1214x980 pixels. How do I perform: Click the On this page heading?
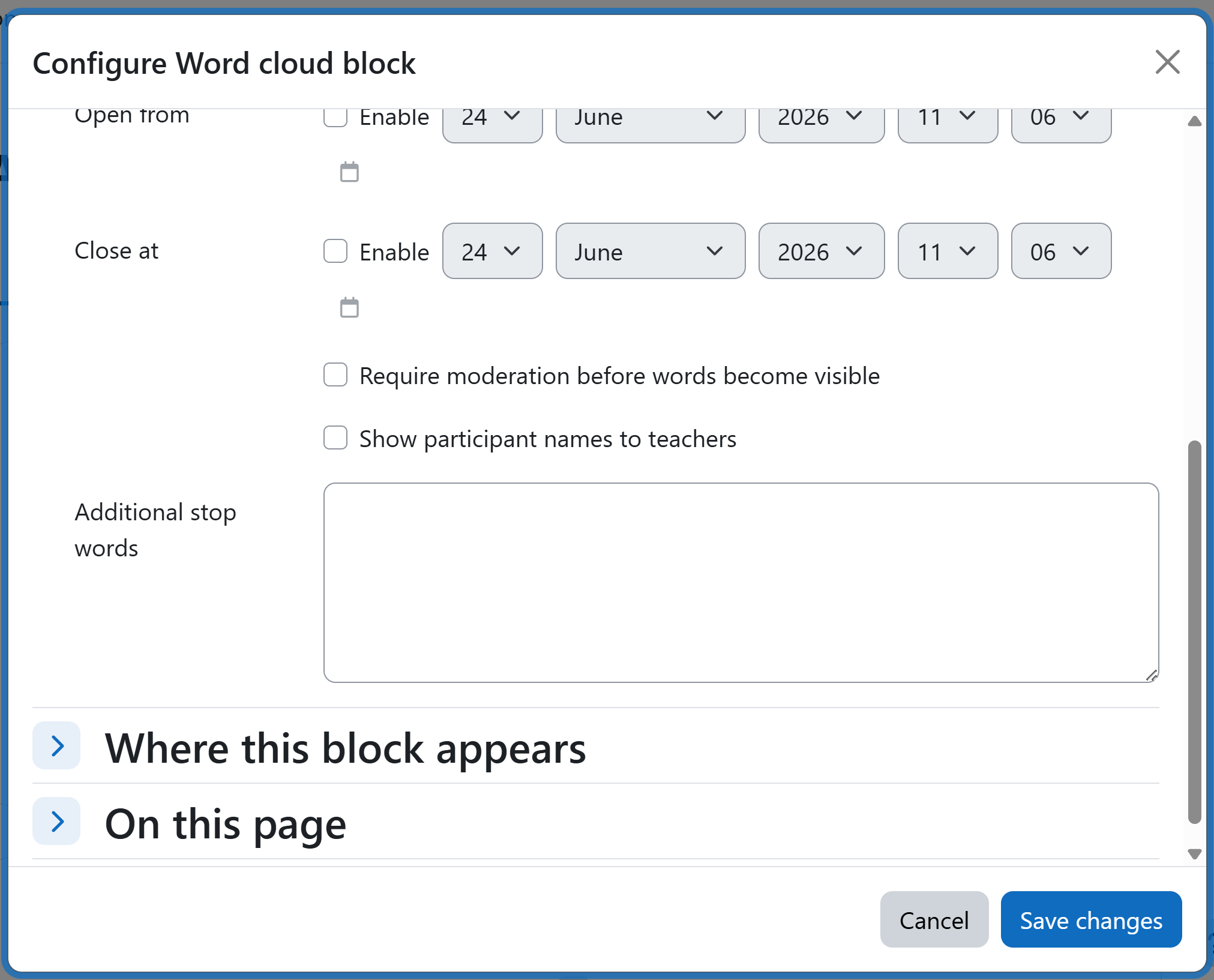225,825
